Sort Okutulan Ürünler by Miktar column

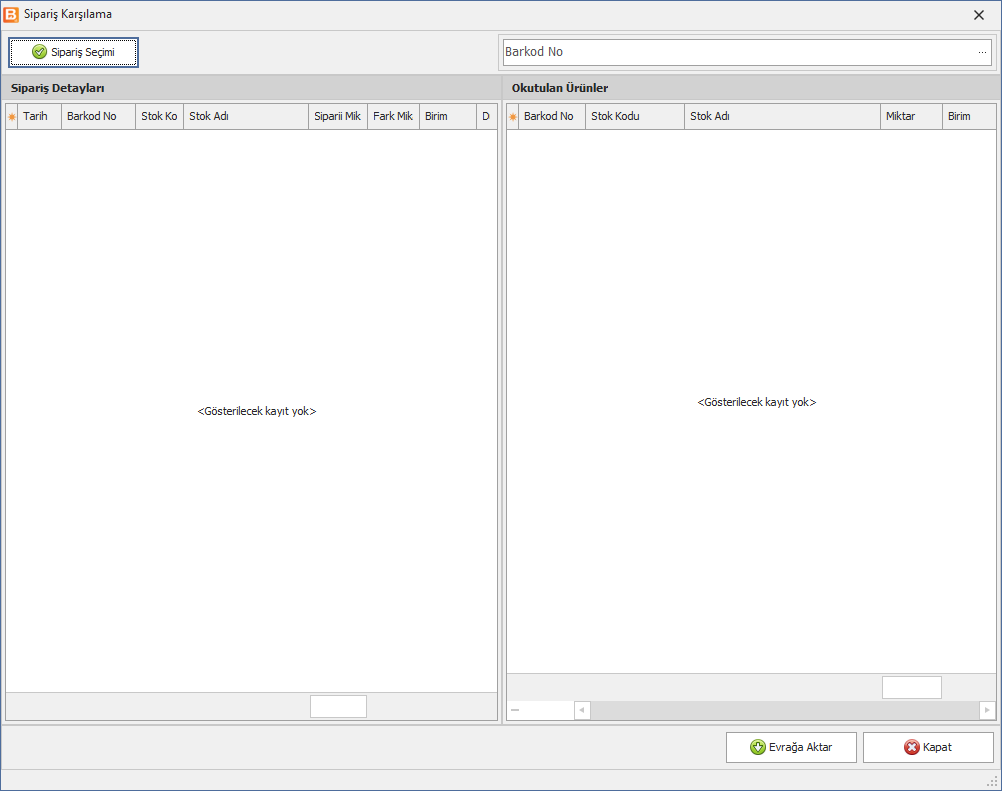pos(911,116)
